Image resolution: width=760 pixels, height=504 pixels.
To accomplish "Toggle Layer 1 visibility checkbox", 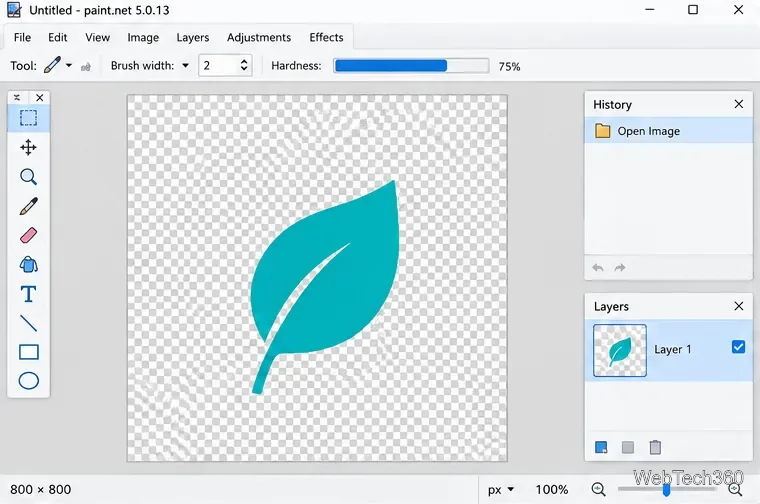I will tap(738, 347).
